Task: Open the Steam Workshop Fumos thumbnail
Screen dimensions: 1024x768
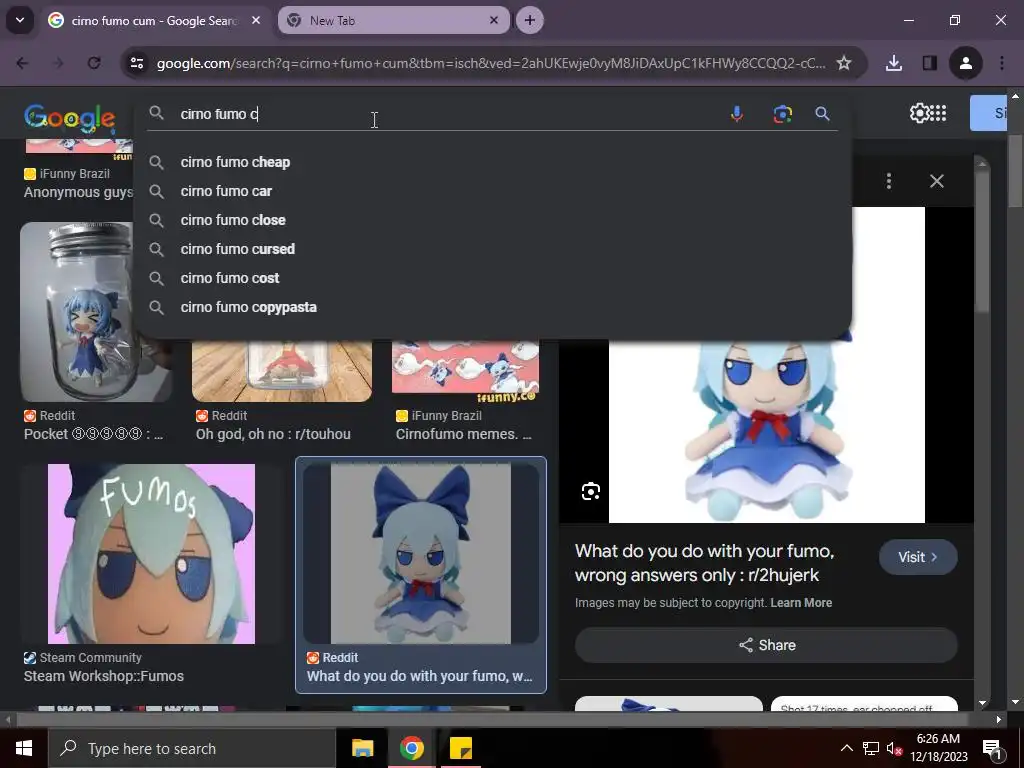Action: coord(152,554)
